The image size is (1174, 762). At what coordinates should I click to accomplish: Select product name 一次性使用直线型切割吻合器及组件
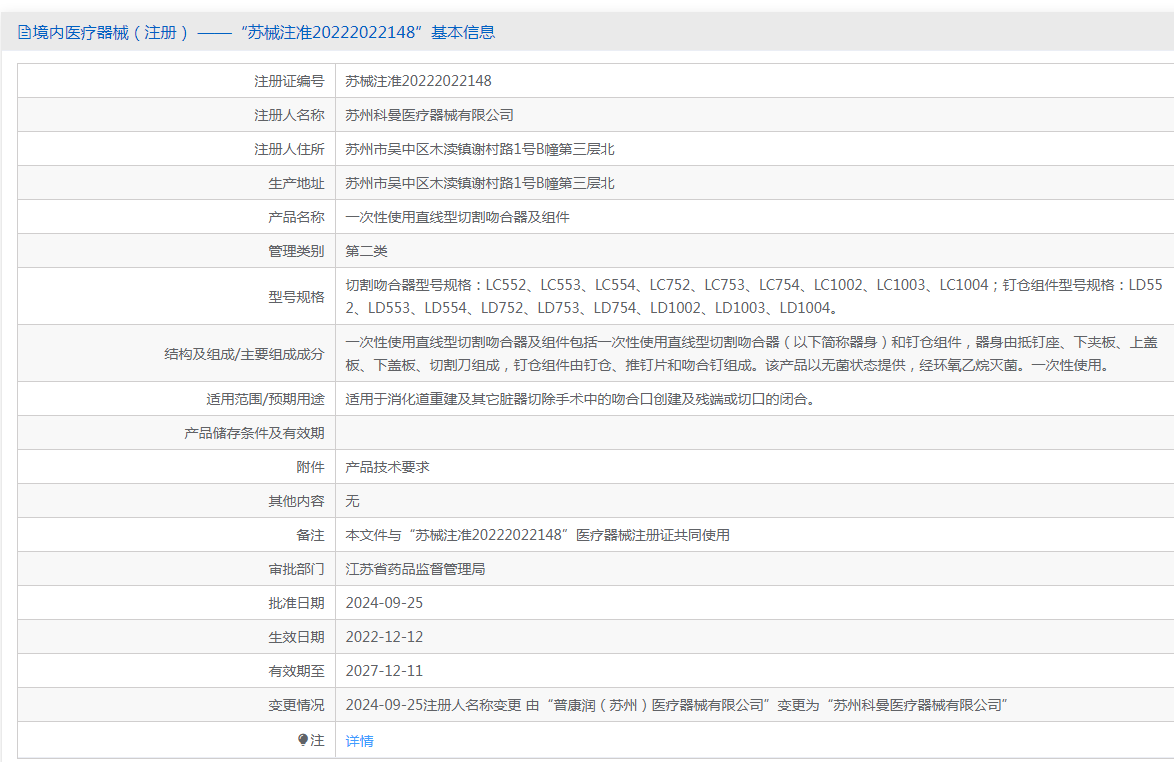(457, 217)
